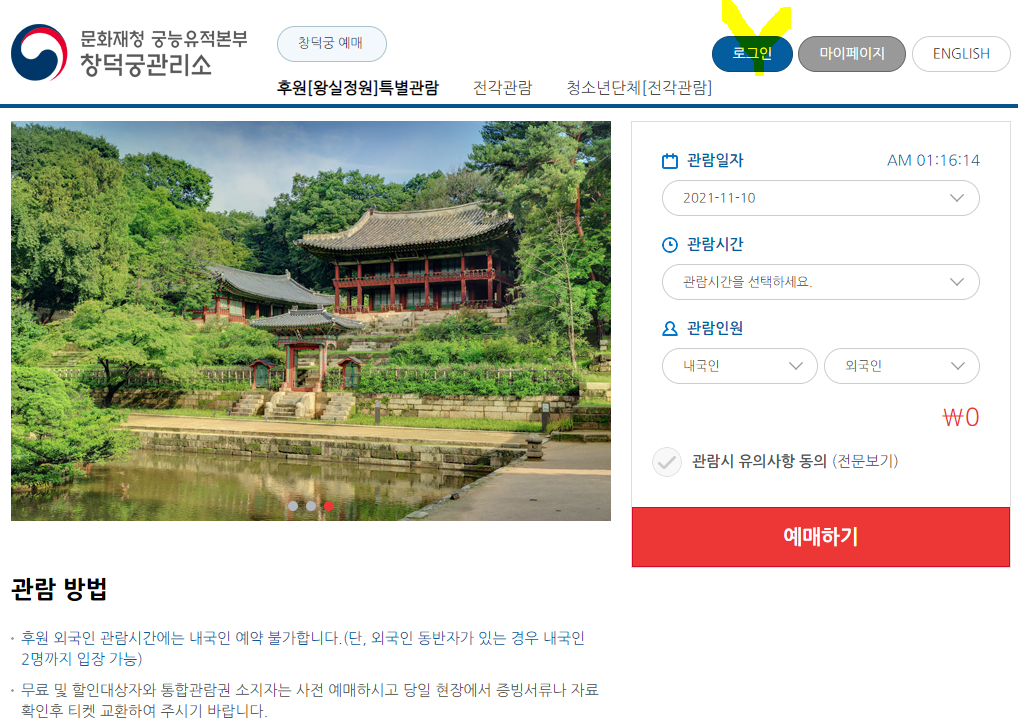The width and height of the screenshot is (1018, 726).
Task: Expand the 관람시간을 선택하세요 dropdown
Action: click(x=821, y=282)
